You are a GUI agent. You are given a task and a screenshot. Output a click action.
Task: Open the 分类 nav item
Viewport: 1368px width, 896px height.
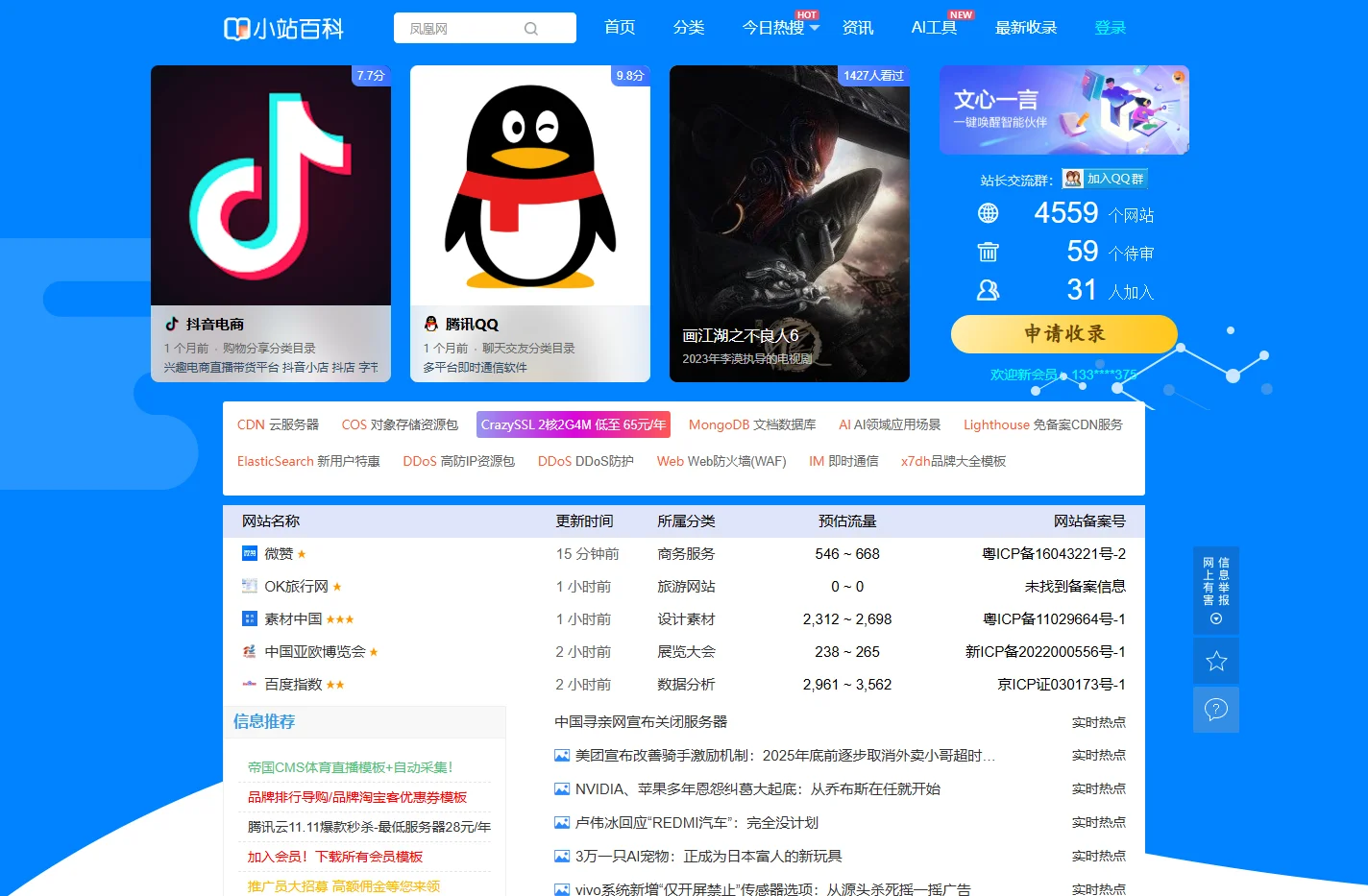689,28
